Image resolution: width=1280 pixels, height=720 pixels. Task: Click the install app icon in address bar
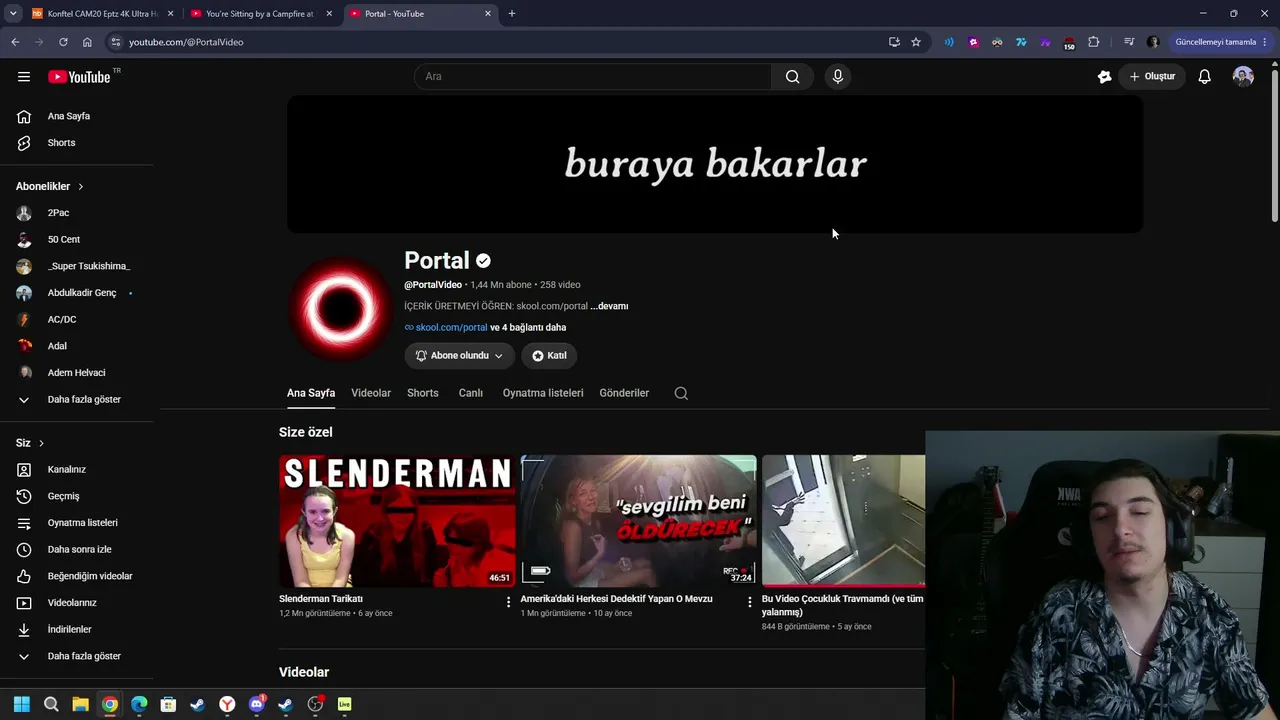click(x=894, y=42)
